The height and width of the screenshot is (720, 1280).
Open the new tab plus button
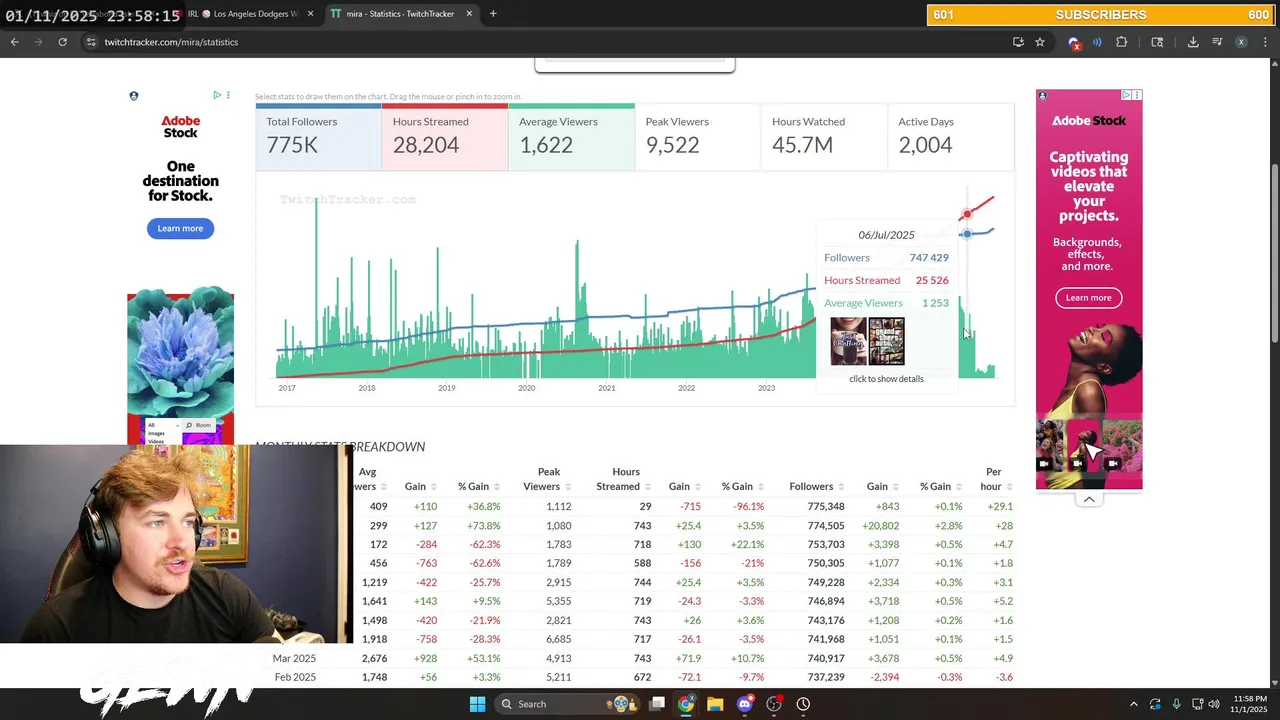click(x=493, y=14)
